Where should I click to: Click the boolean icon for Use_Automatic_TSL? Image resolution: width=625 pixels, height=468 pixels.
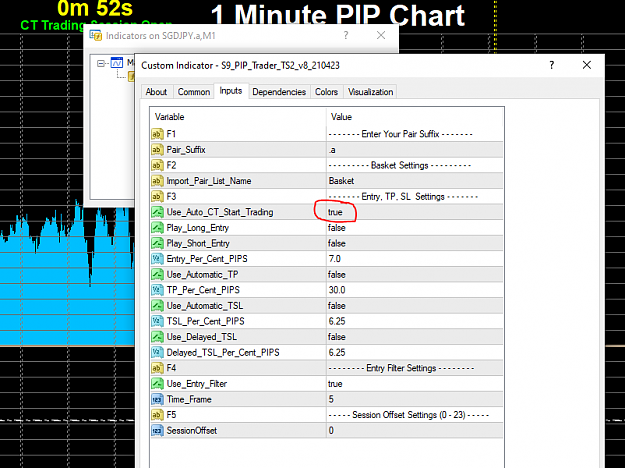pyautogui.click(x=157, y=305)
